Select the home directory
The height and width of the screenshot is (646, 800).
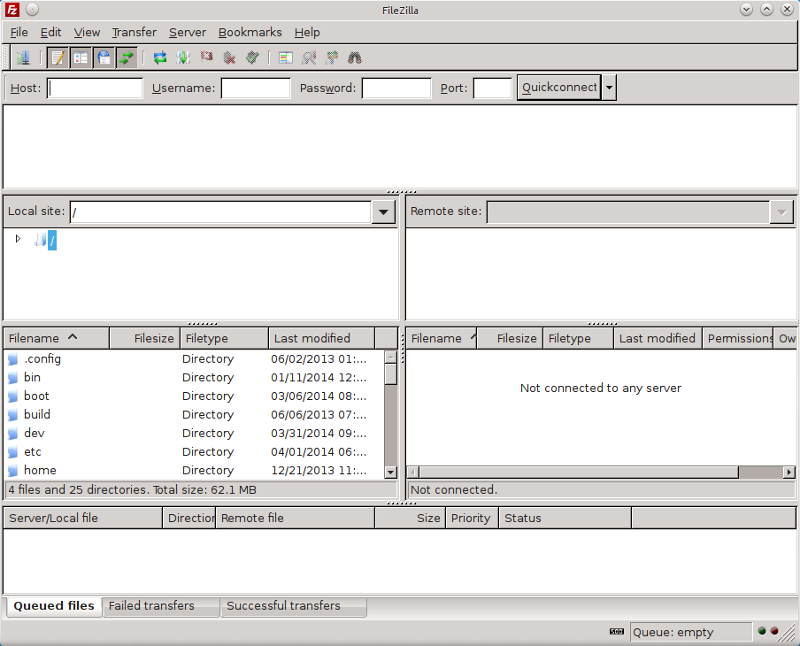pyautogui.click(x=194, y=470)
